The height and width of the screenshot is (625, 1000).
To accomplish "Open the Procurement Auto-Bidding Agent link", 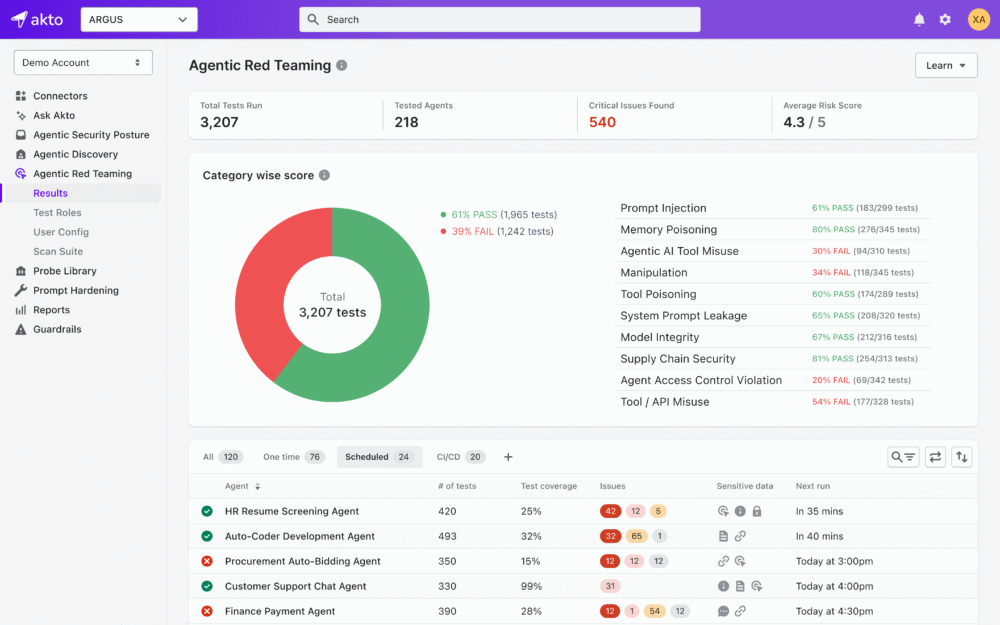I will click(x=302, y=561).
